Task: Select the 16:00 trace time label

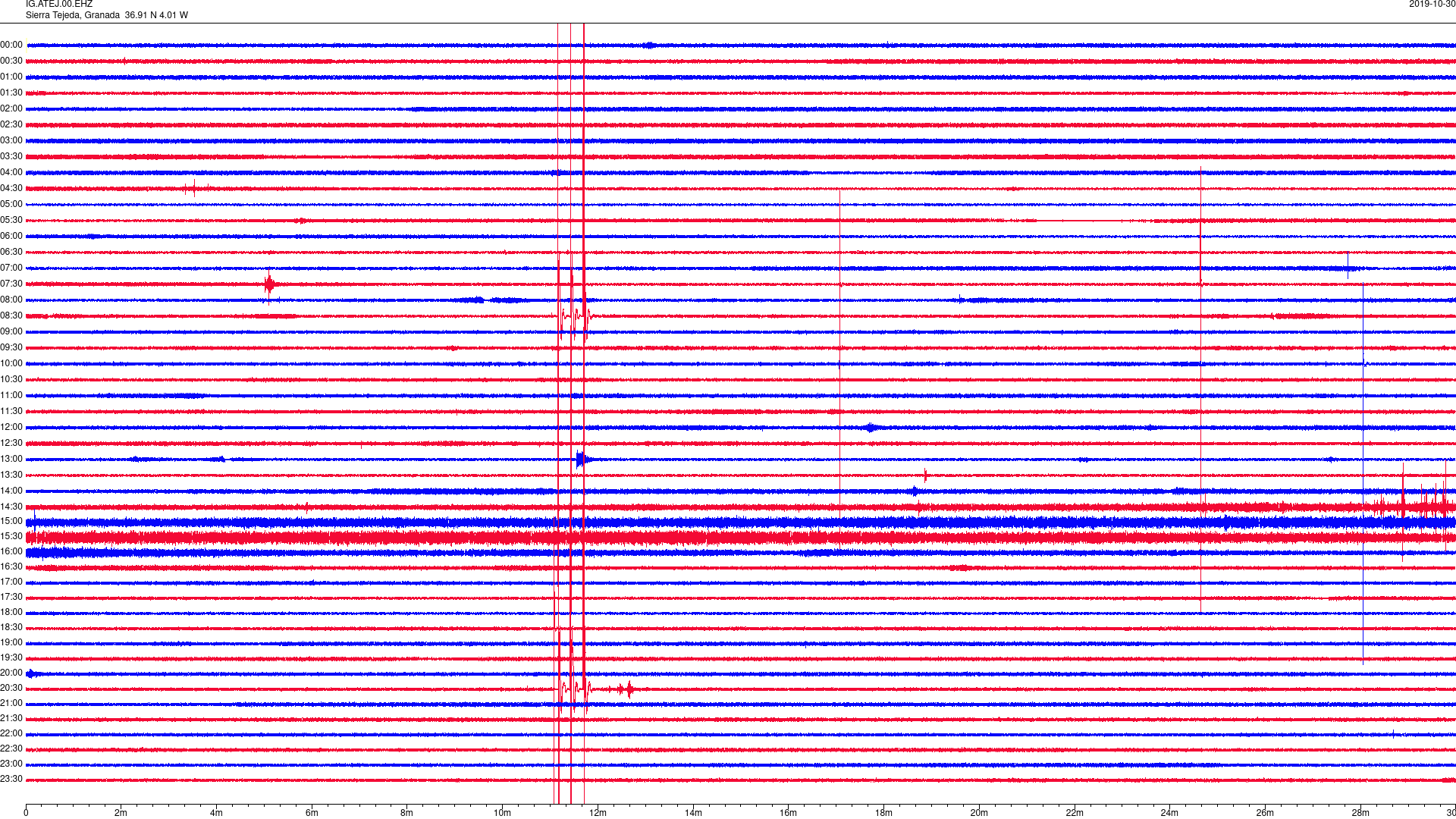Action: [x=11, y=551]
